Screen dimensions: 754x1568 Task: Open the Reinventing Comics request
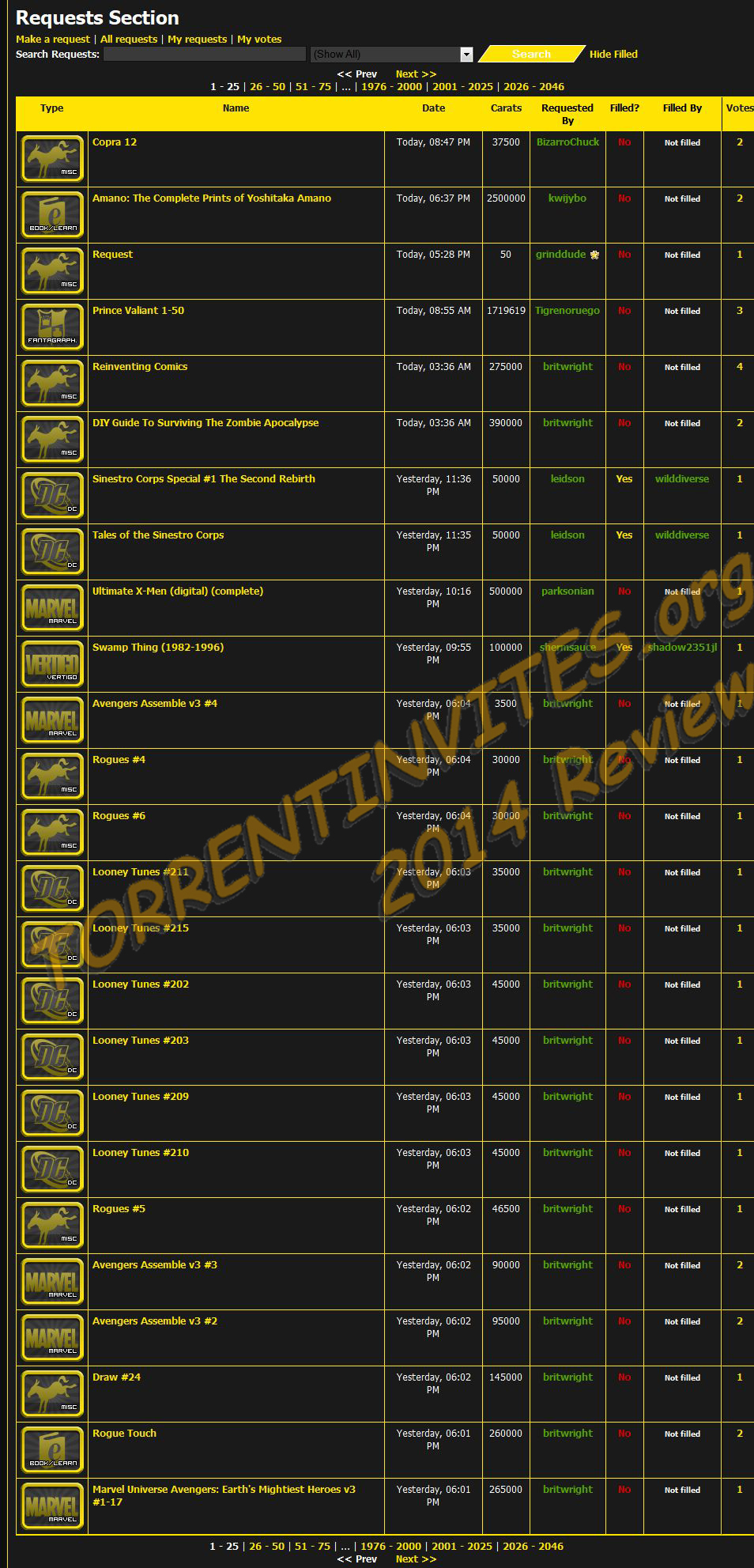[140, 367]
